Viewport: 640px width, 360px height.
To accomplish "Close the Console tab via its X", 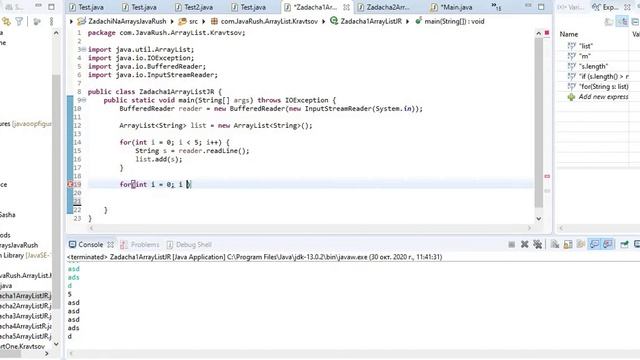I will [110, 245].
